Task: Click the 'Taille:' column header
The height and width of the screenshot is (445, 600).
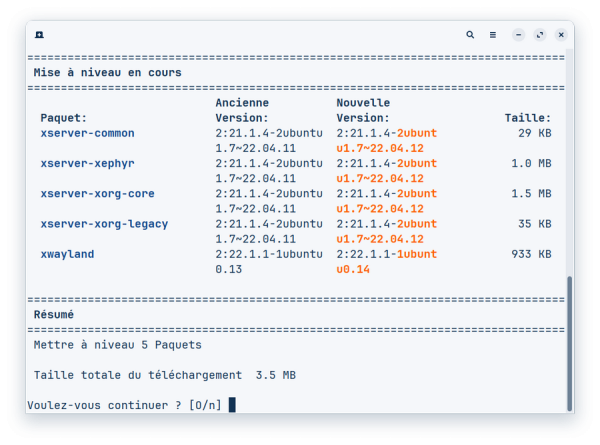Action: pos(527,118)
